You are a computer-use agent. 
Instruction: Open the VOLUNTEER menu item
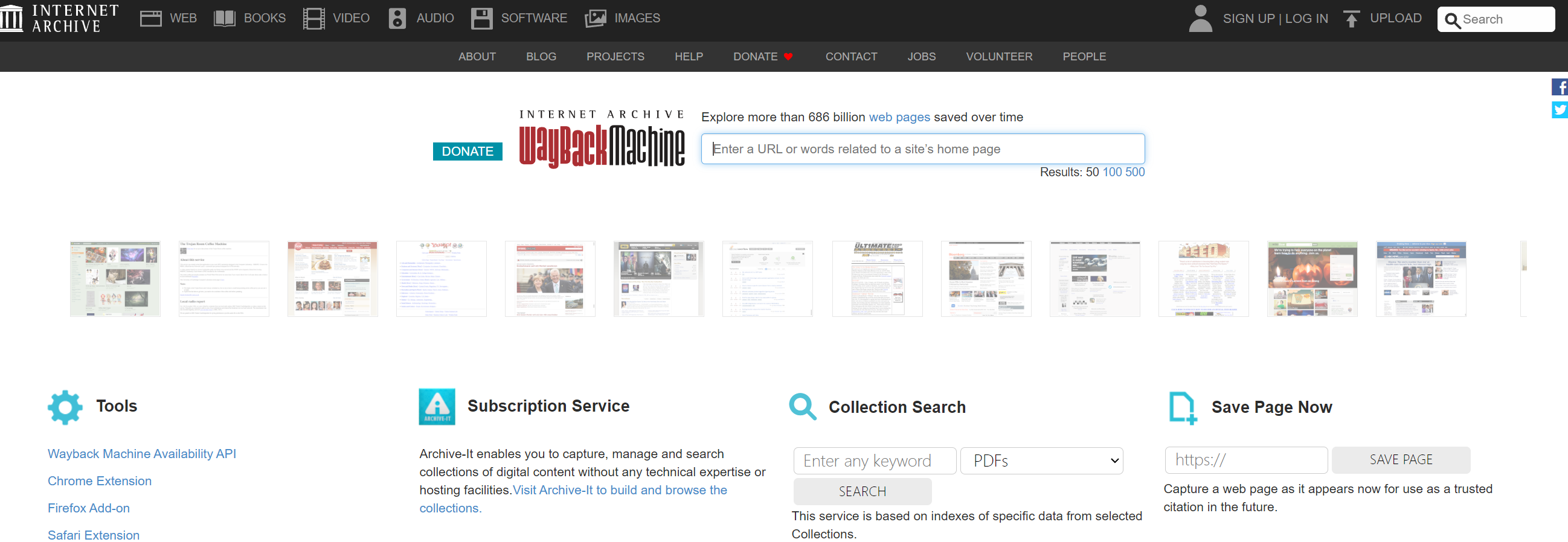[x=998, y=57]
